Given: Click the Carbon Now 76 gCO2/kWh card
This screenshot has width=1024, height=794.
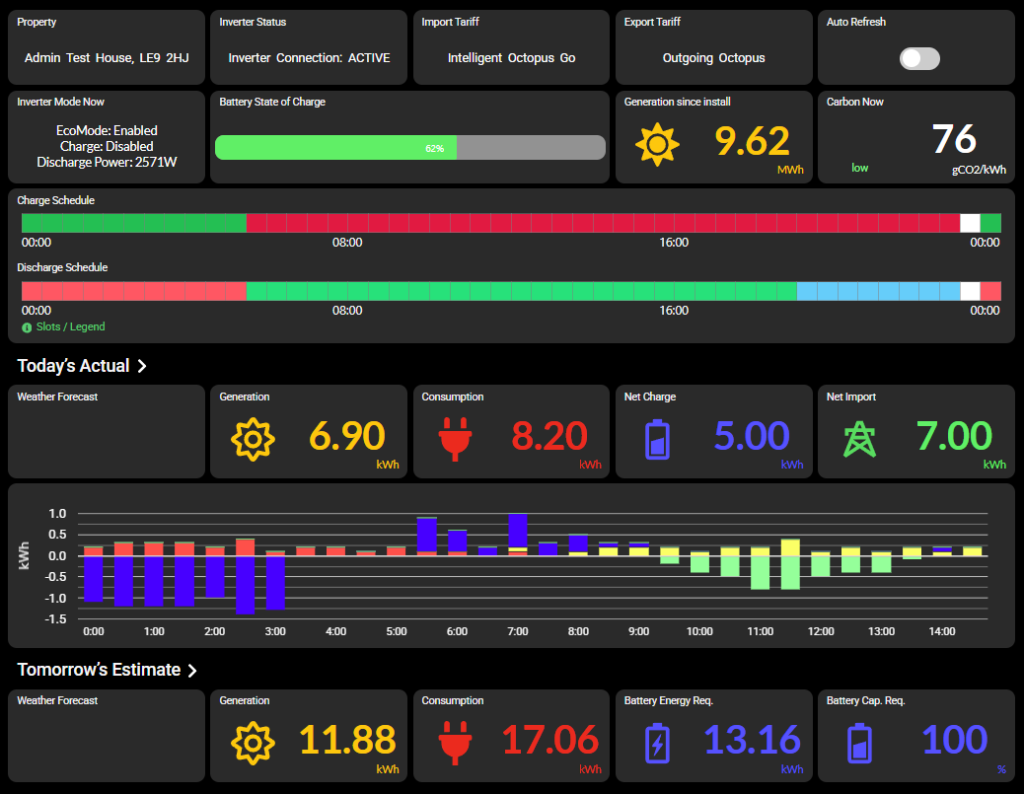Looking at the screenshot, I should tap(915, 141).
